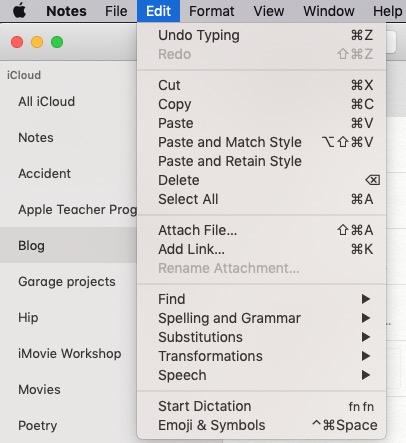Viewport: 406px width, 443px height.
Task: Open the Speech submenu
Action: (x=262, y=375)
